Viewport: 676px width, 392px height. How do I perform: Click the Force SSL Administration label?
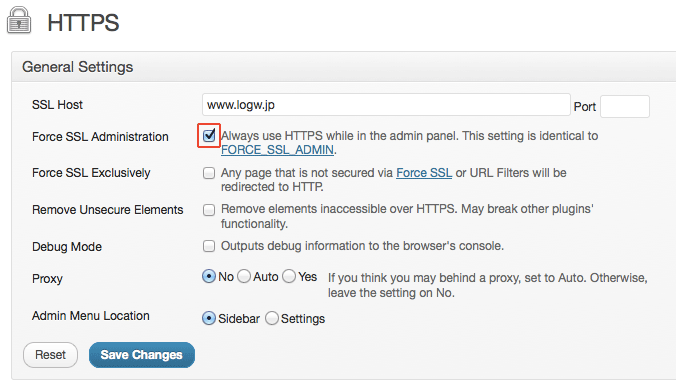(x=100, y=137)
